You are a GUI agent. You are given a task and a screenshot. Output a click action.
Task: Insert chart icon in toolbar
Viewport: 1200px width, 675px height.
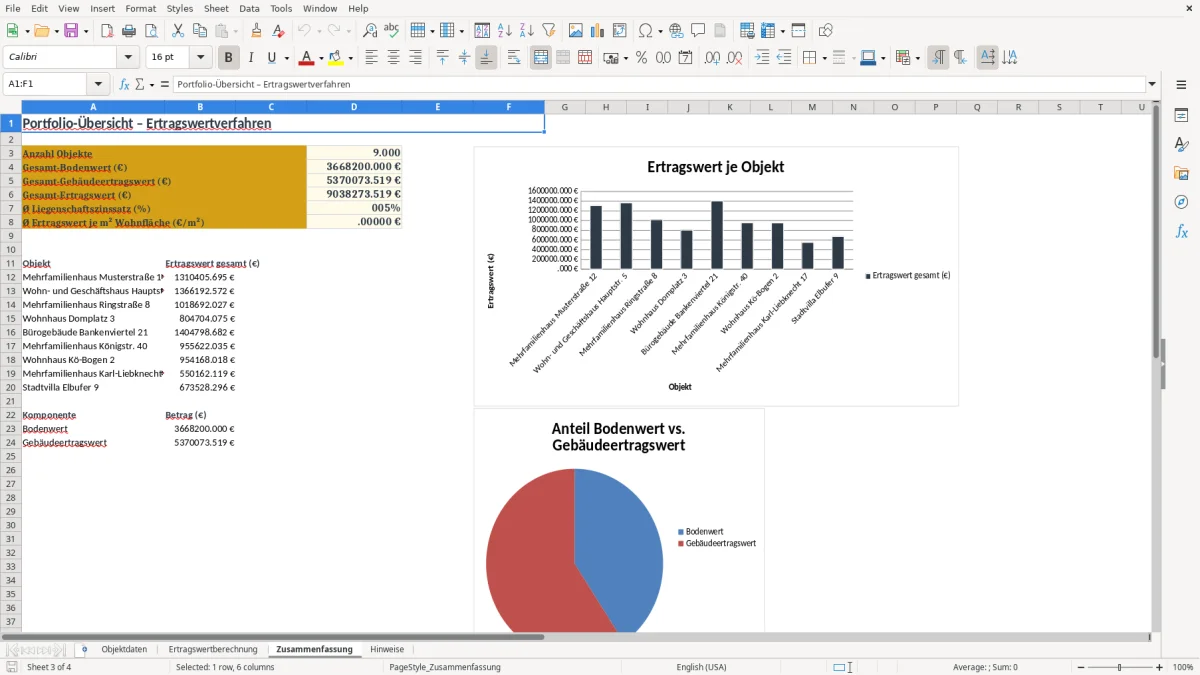598,31
